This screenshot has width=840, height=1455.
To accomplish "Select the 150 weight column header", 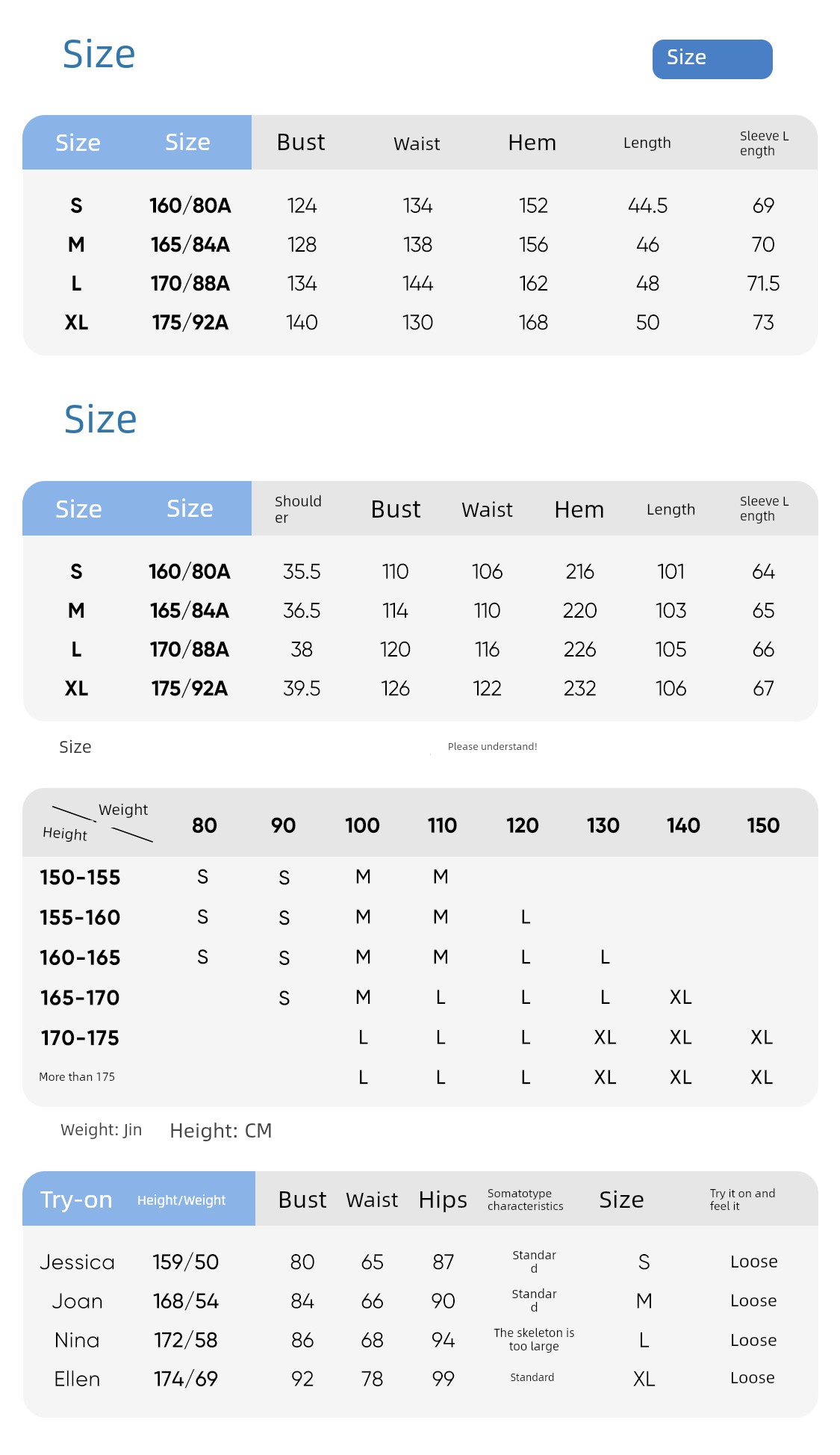I will tap(762, 825).
